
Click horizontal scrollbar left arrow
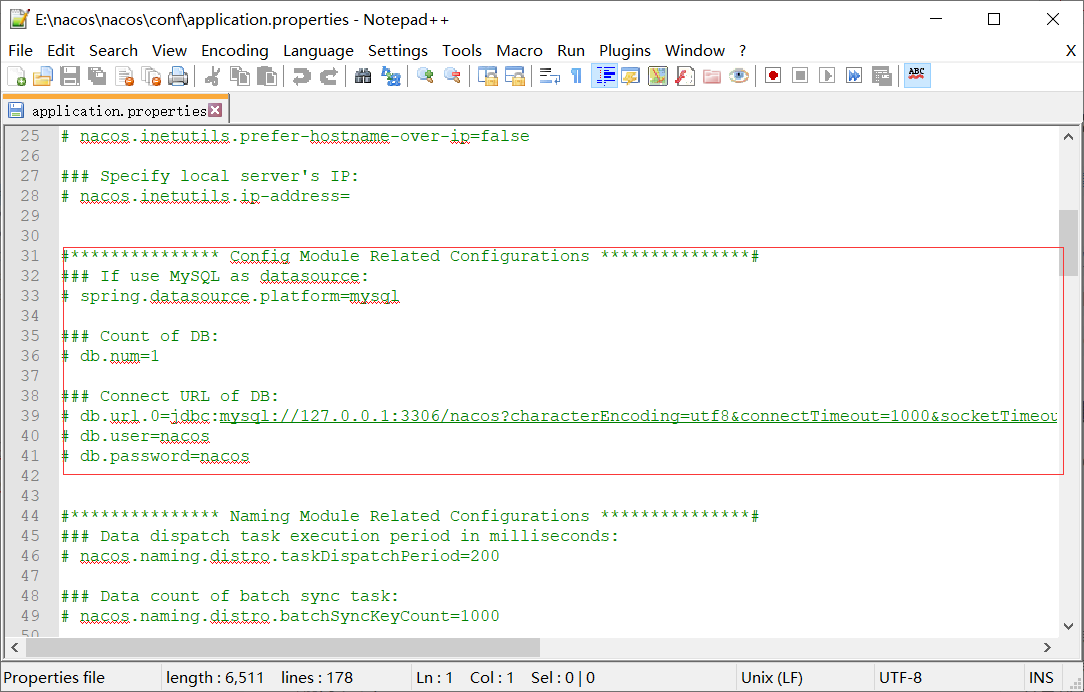(15, 648)
